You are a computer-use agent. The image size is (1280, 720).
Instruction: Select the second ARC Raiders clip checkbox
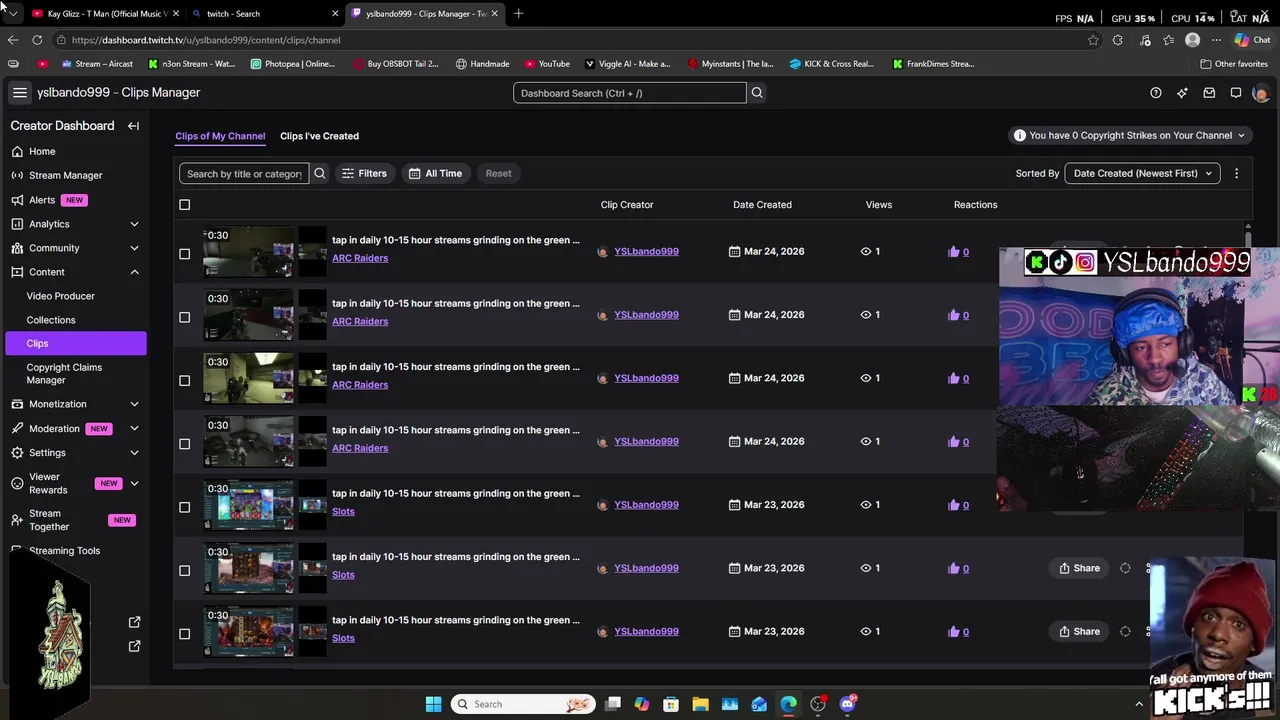coord(184,317)
